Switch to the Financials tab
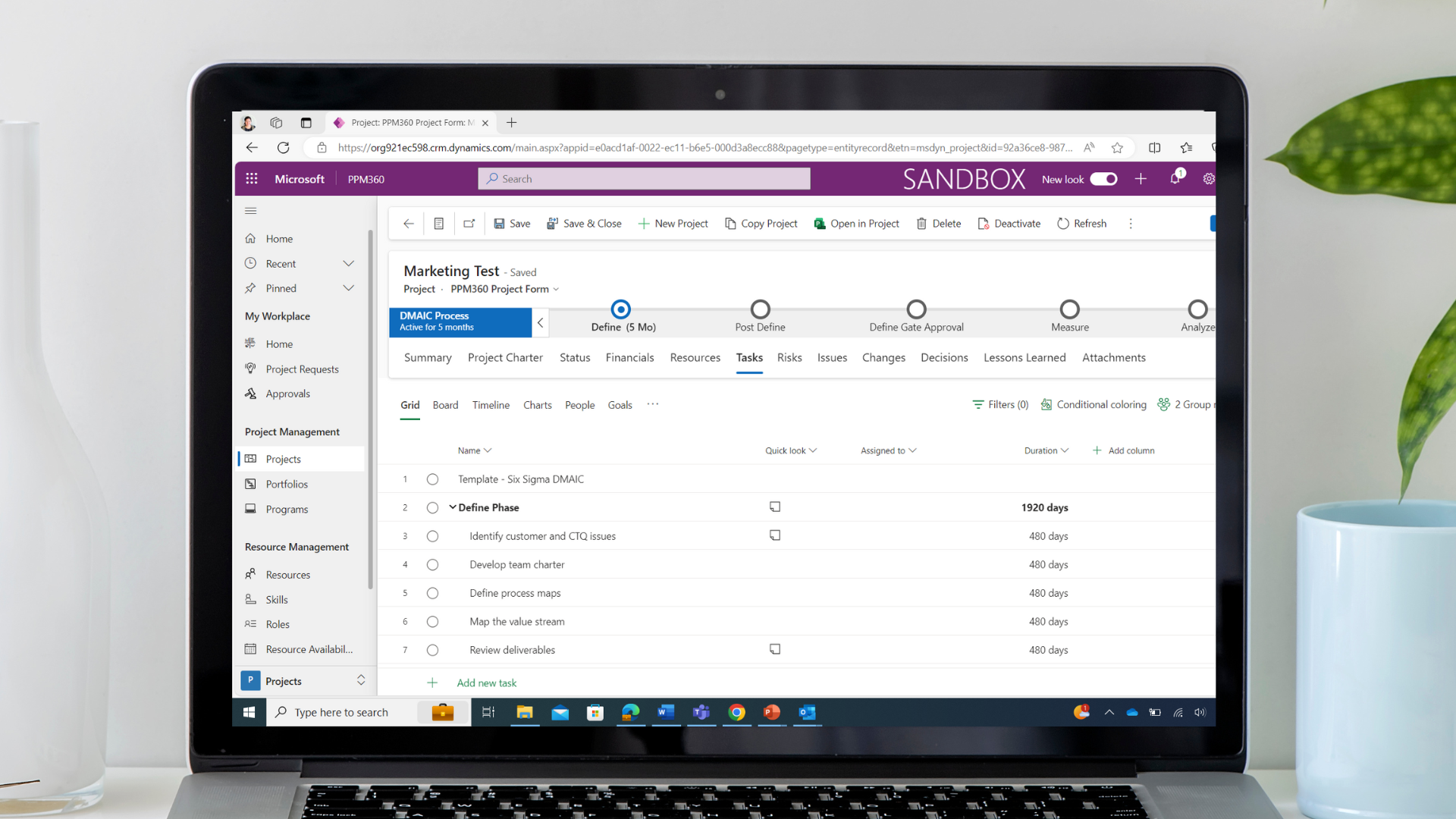 click(629, 358)
